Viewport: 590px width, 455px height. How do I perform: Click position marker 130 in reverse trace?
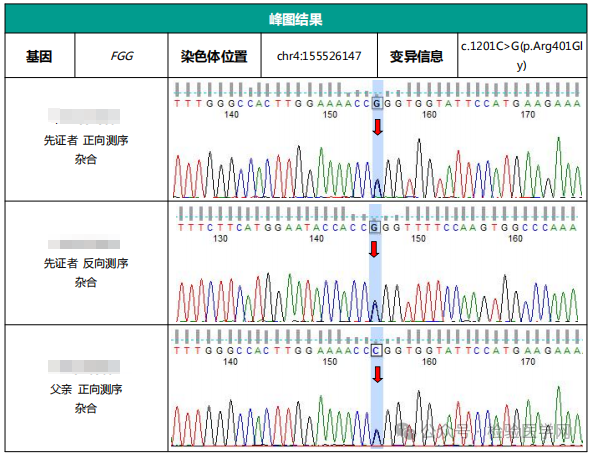pos(220,238)
